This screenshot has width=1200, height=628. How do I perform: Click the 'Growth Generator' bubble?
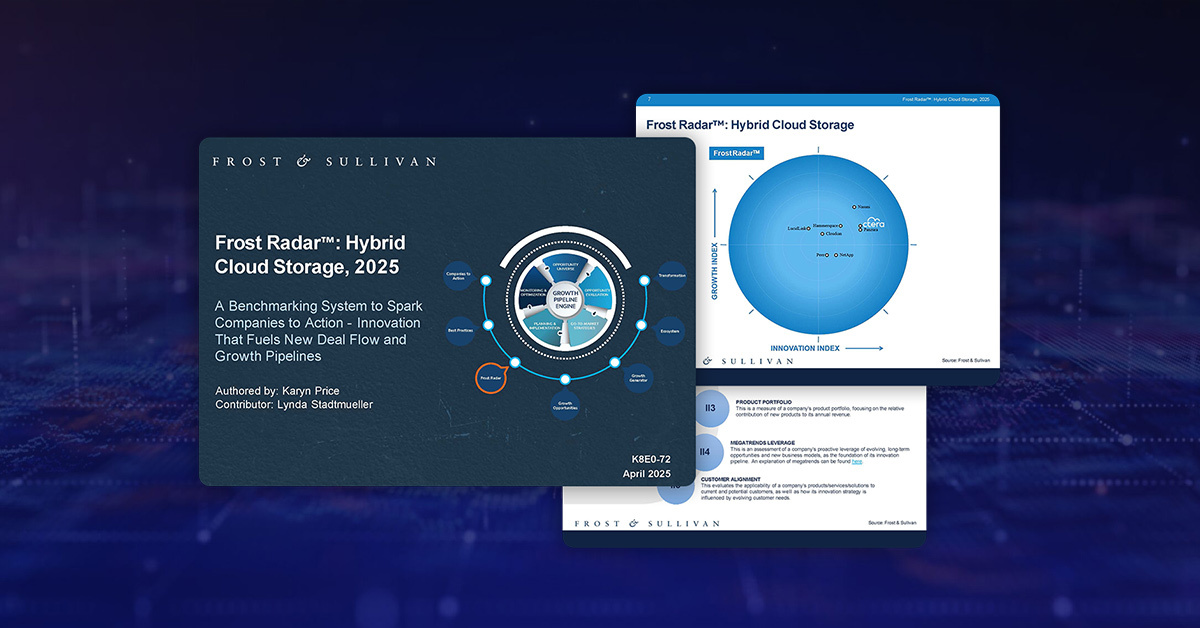(x=640, y=378)
